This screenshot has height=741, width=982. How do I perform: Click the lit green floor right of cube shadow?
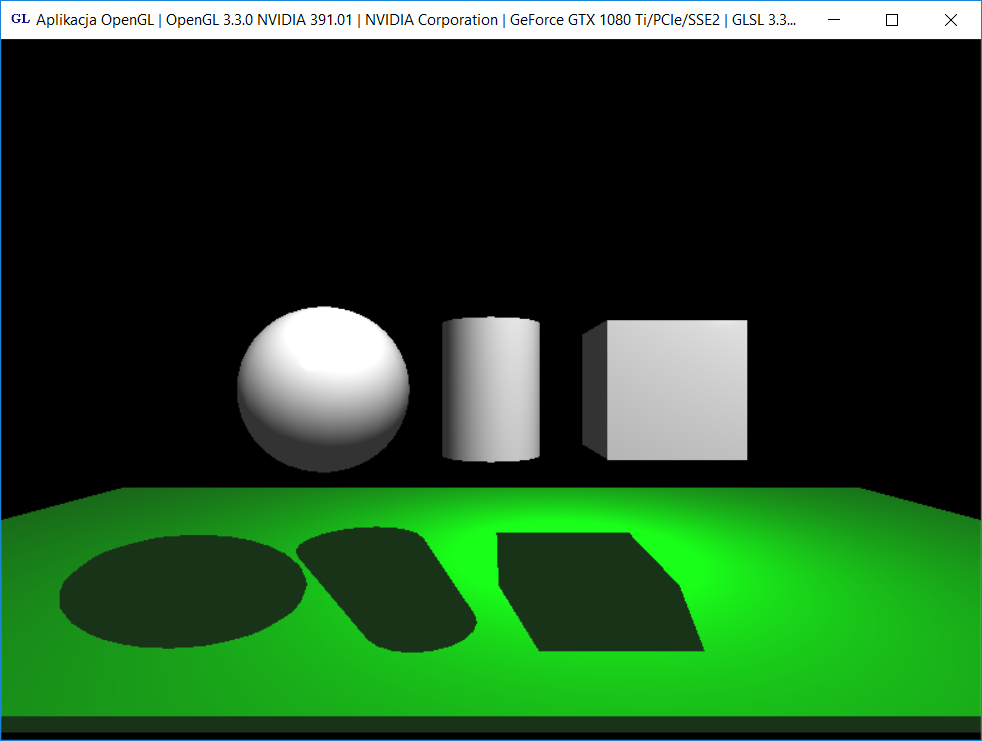pyautogui.click(x=800, y=600)
